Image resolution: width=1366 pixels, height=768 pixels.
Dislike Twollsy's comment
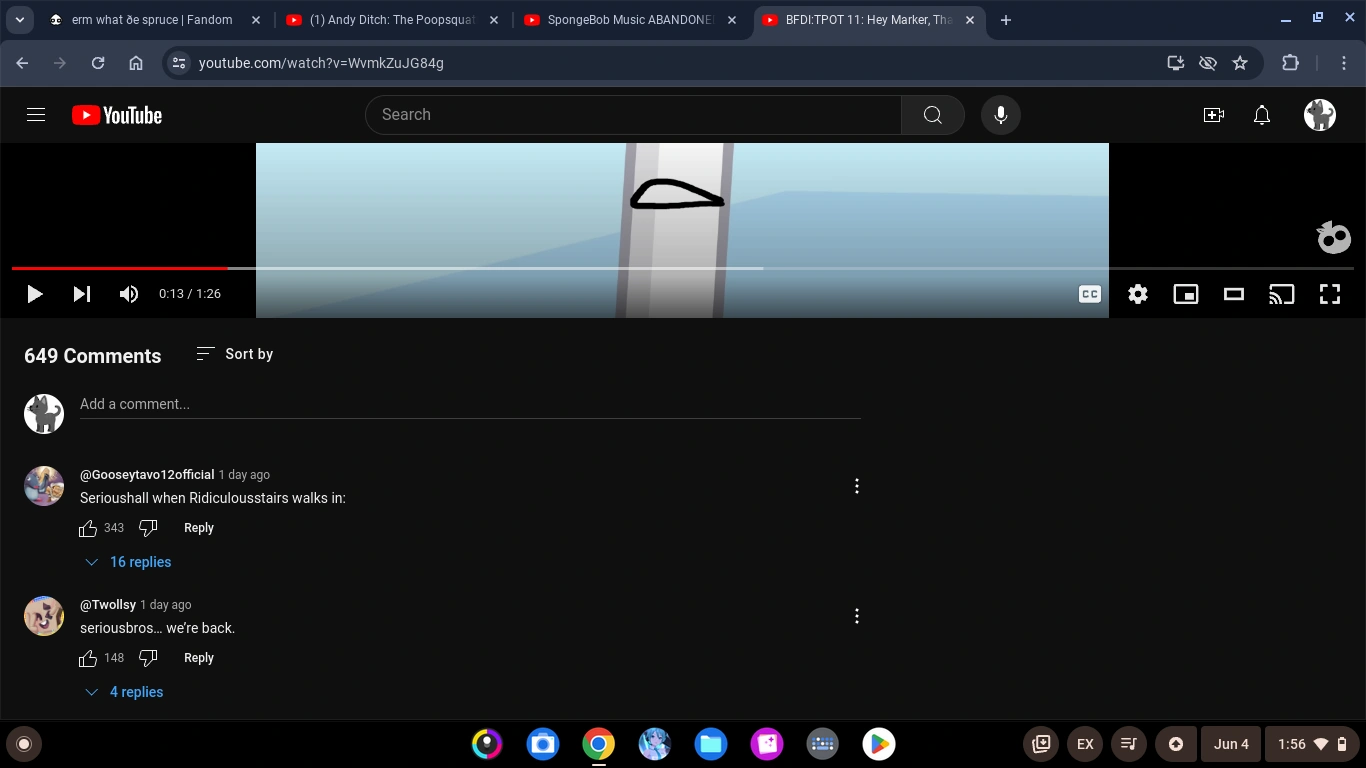(148, 658)
